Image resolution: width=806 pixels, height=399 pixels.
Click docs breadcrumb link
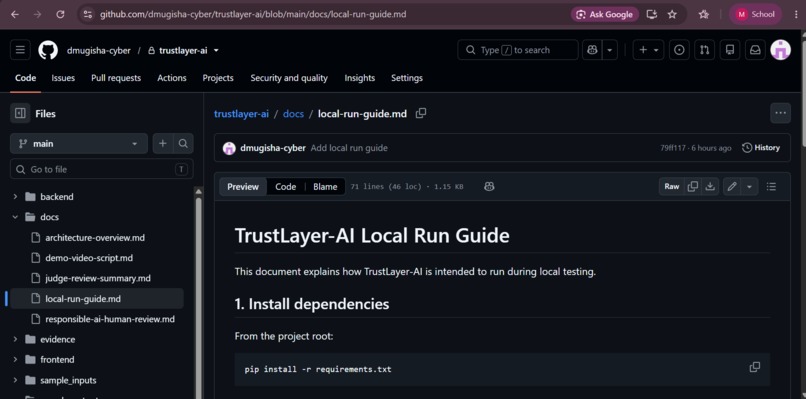(x=294, y=114)
